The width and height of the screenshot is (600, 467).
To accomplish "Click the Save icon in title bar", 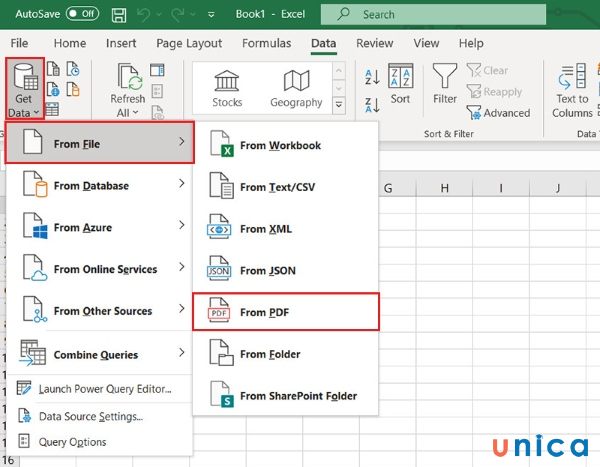I will pyautogui.click(x=119, y=14).
